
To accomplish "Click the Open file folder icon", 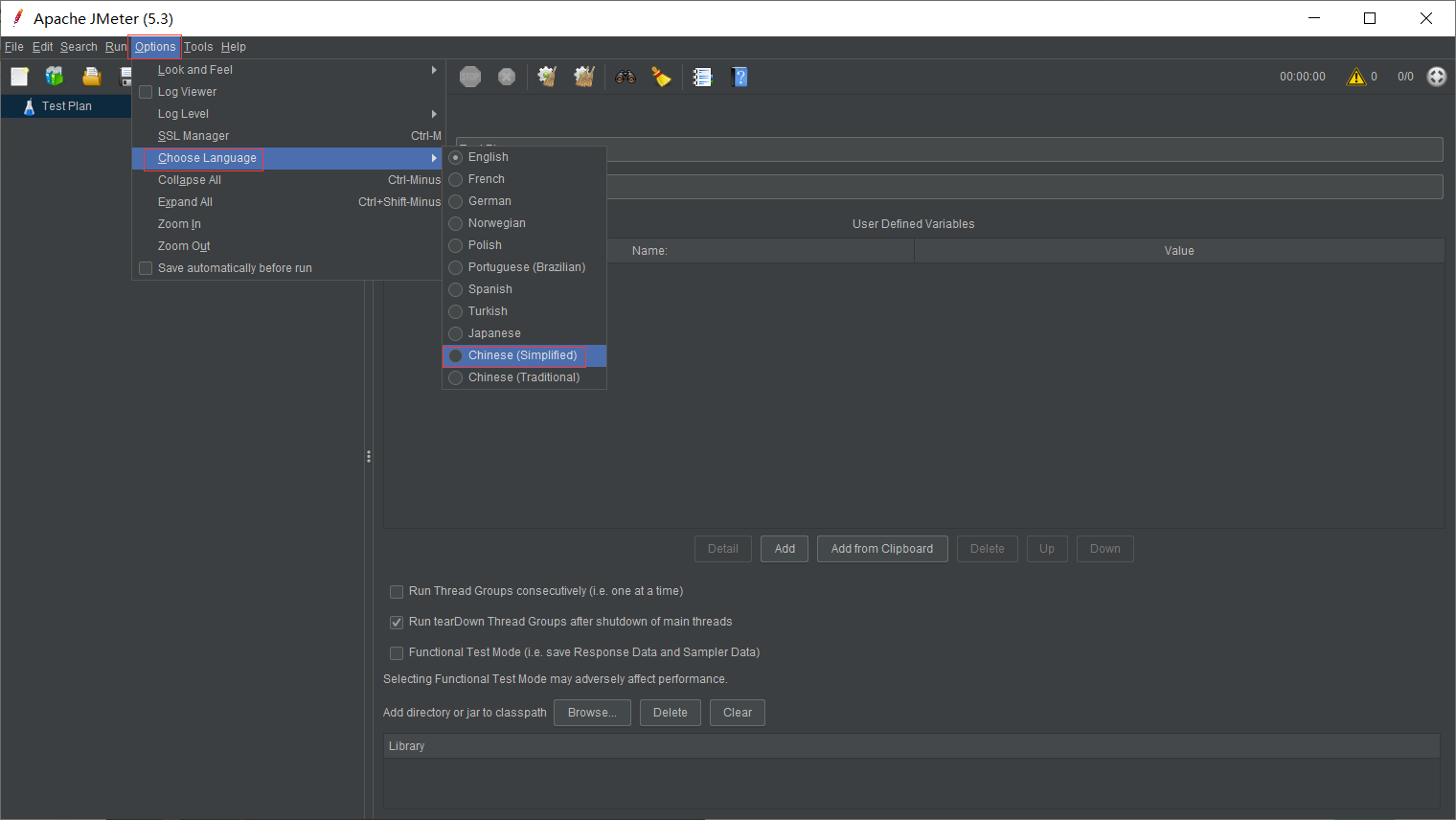I will coord(91,77).
